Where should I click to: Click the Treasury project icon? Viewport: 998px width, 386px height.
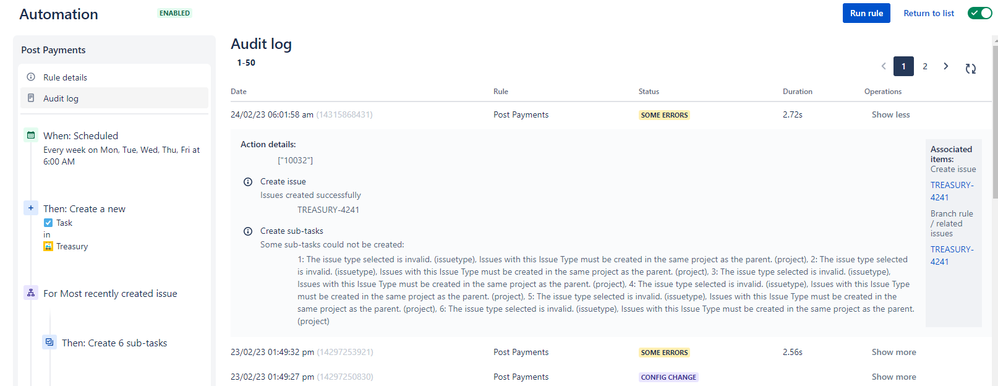48,246
